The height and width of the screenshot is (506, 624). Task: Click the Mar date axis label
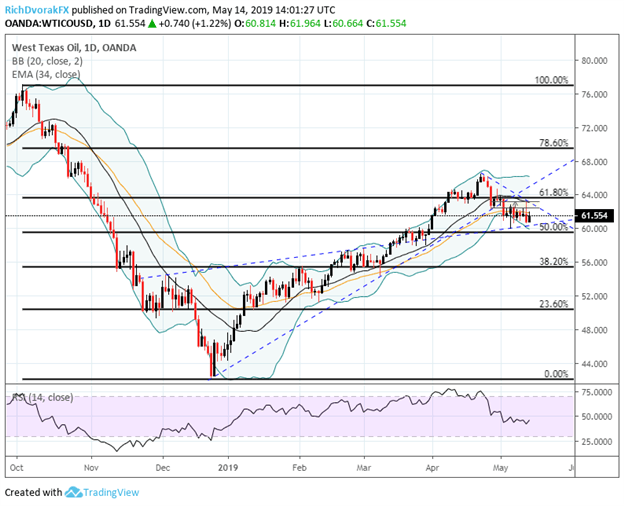point(364,467)
